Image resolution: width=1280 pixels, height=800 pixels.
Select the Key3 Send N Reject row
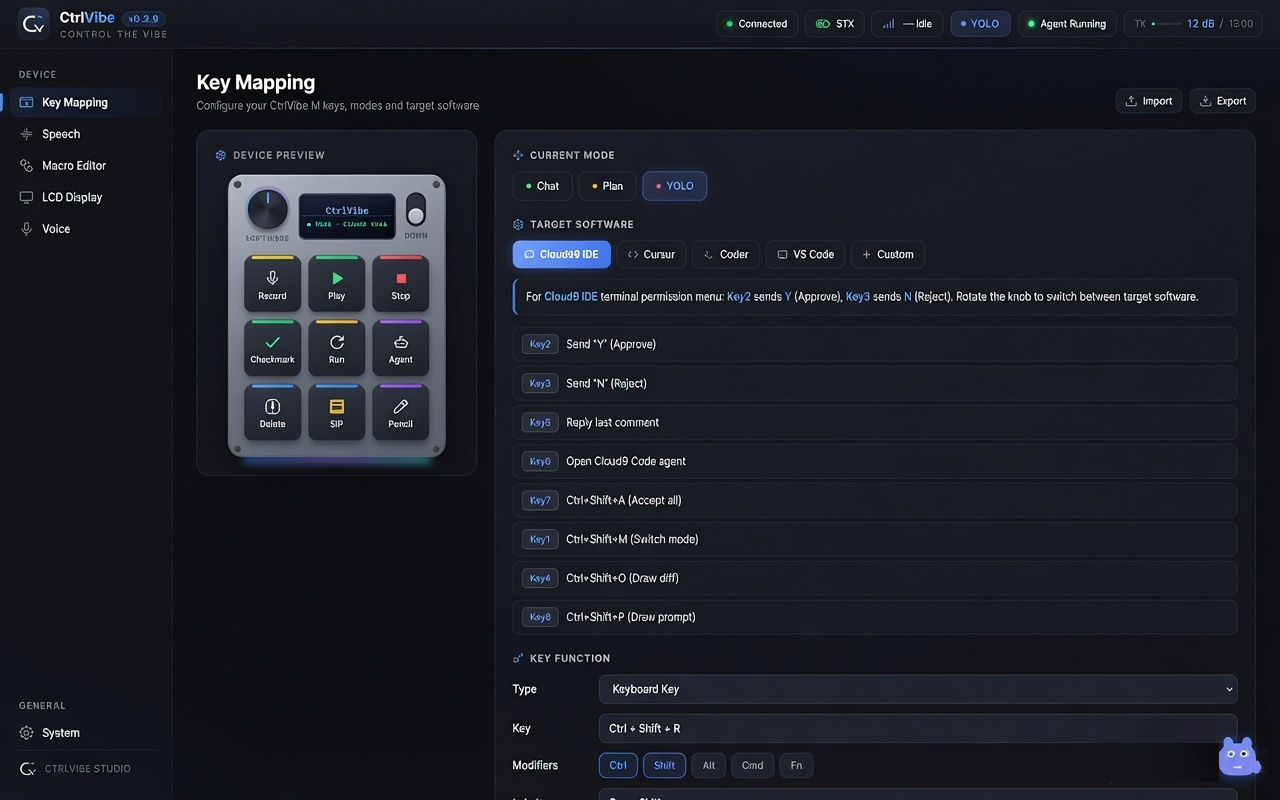875,383
